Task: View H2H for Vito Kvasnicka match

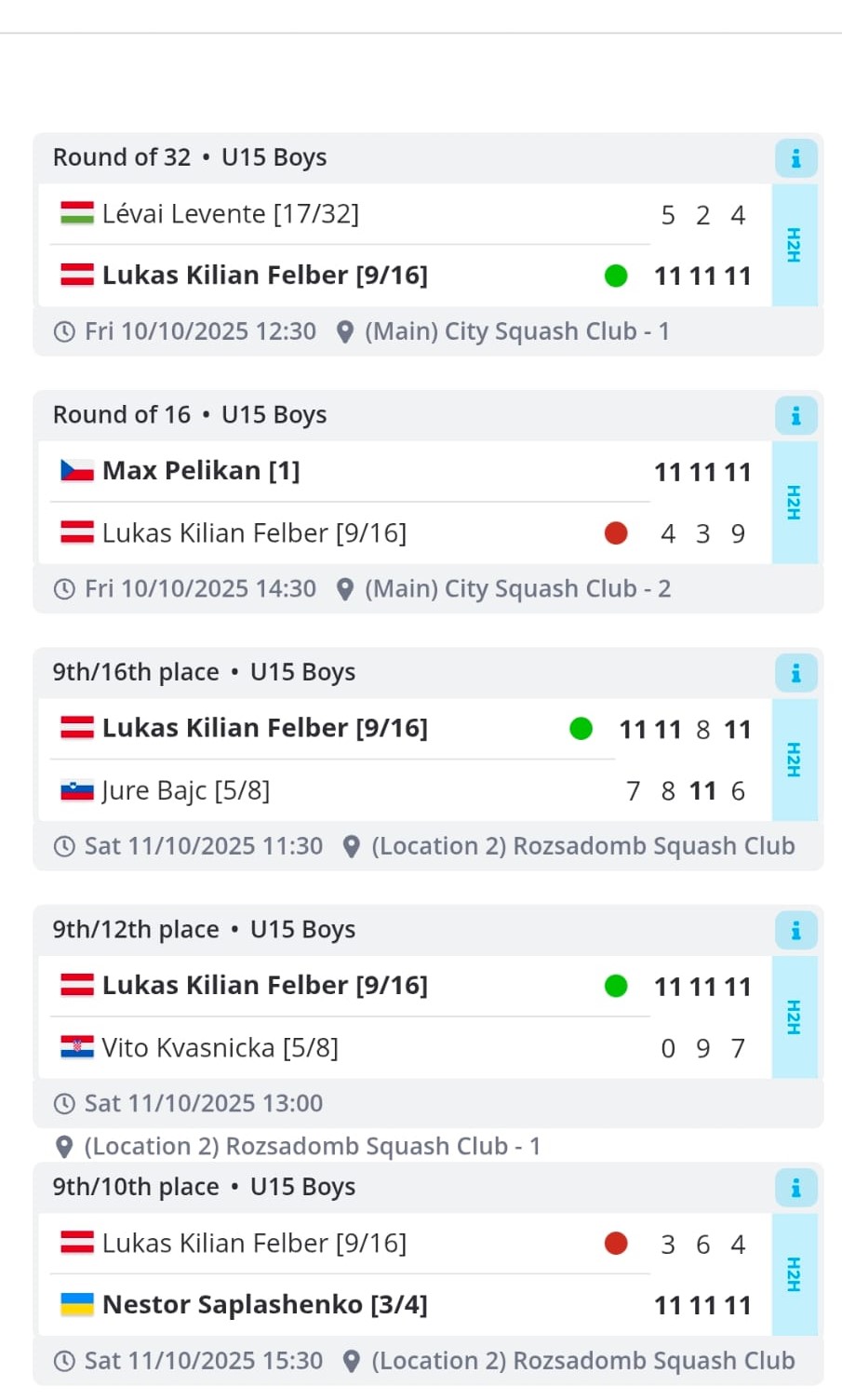Action: 794,1017
